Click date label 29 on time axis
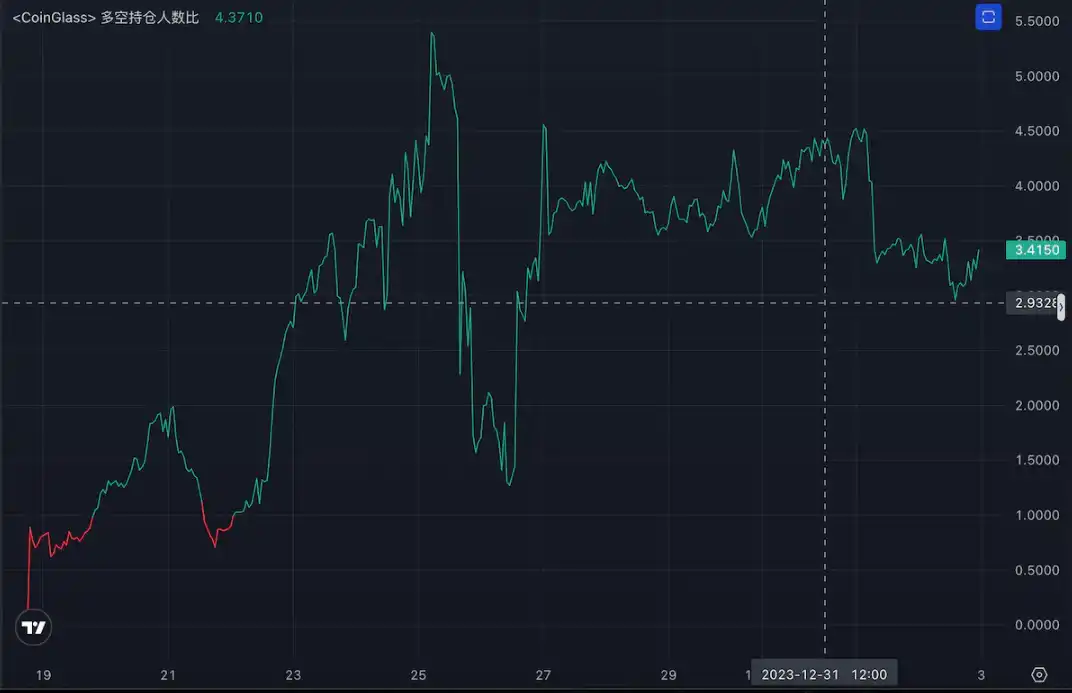Viewport: 1072px width, 693px height. [x=669, y=674]
